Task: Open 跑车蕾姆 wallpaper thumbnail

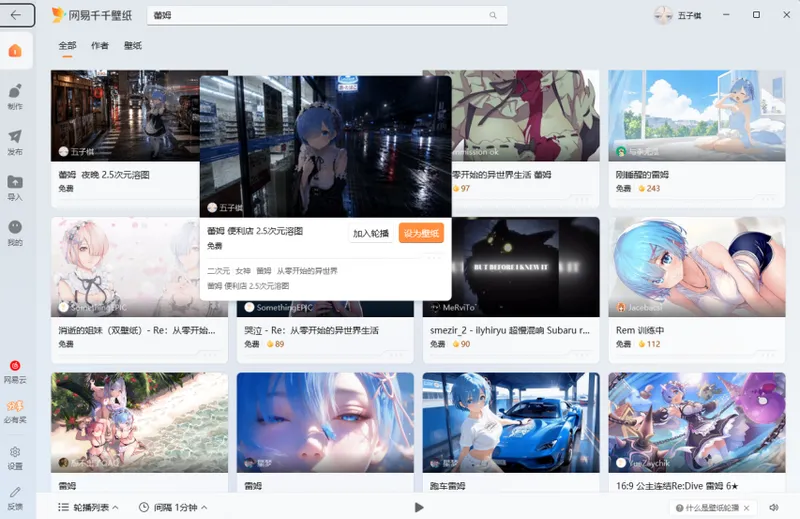Action: pos(511,423)
